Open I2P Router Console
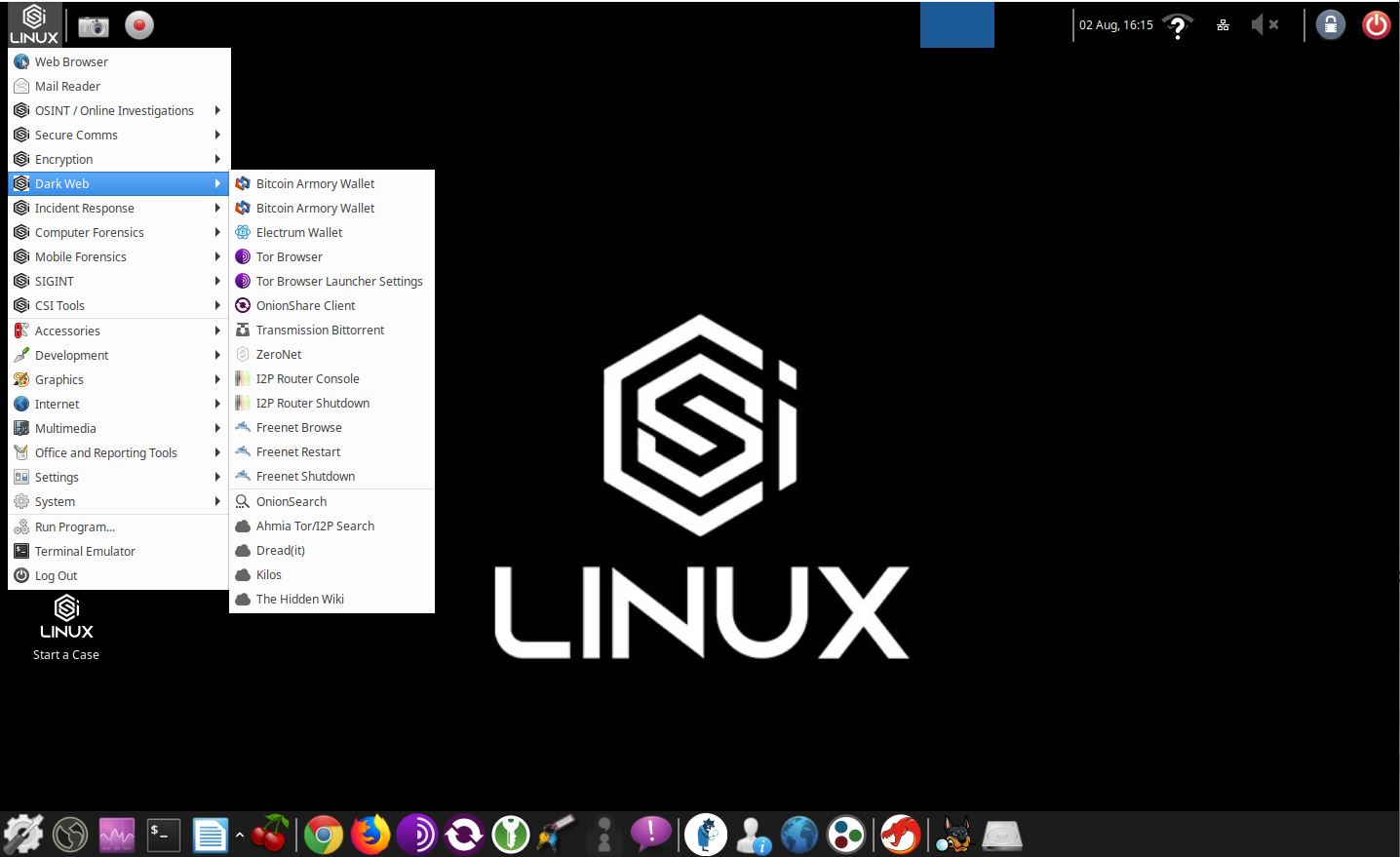This screenshot has height=857, width=1400. click(x=331, y=378)
